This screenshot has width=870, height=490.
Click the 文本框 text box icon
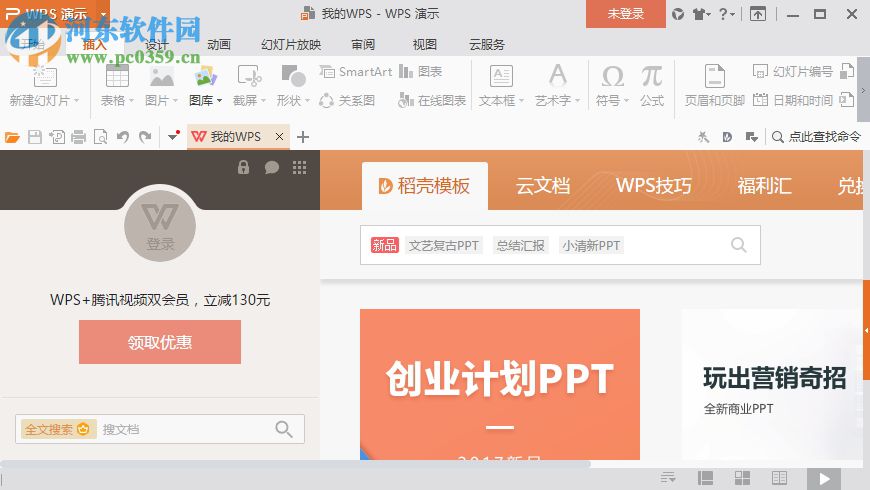(x=501, y=77)
